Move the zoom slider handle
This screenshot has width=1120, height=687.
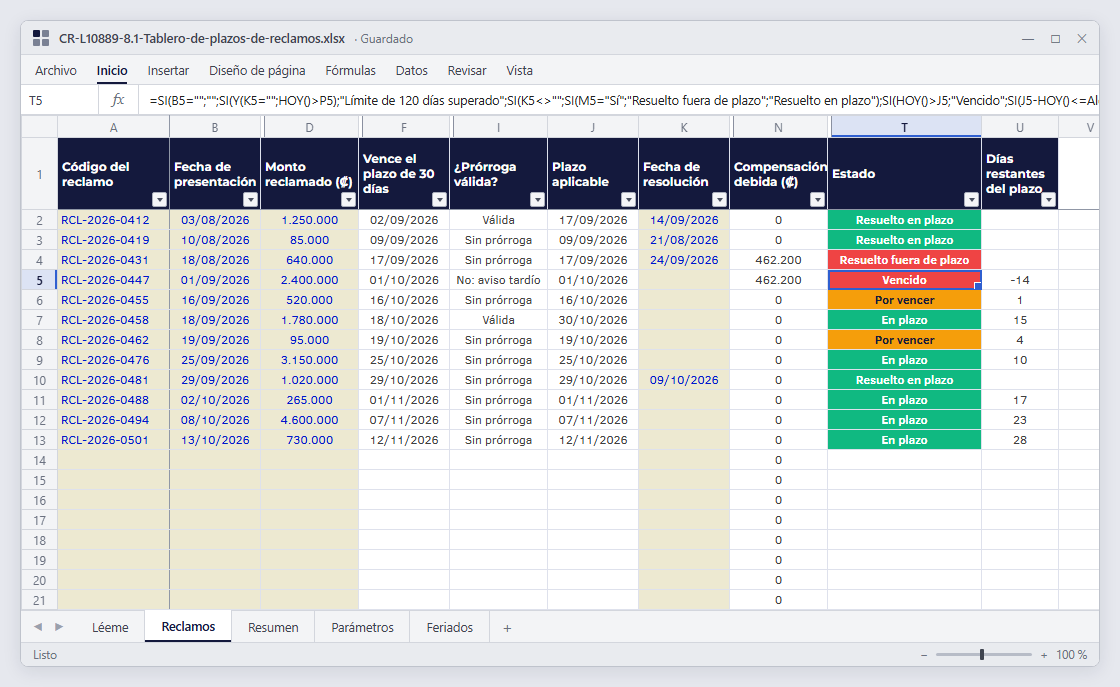click(982, 655)
